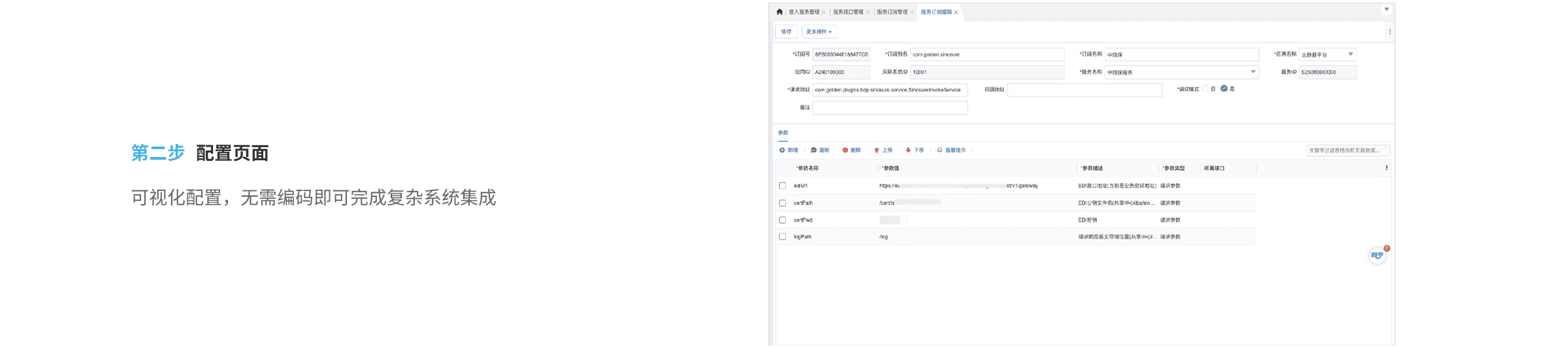
Task: Close the 服务订阅编辑 tab
Action: click(x=956, y=12)
